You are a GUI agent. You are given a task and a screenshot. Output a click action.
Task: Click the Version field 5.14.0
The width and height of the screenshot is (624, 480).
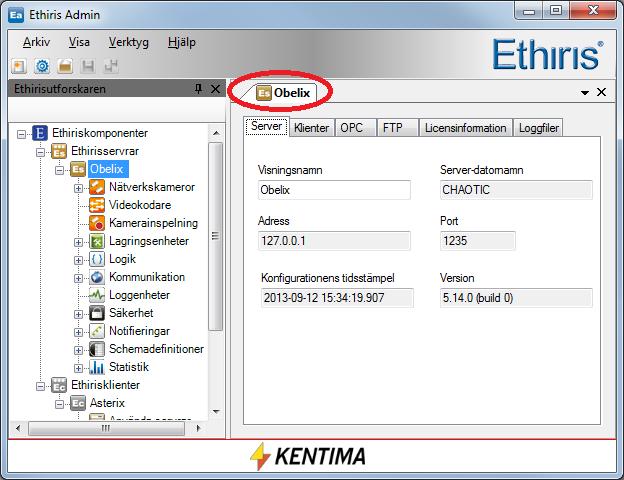point(516,298)
